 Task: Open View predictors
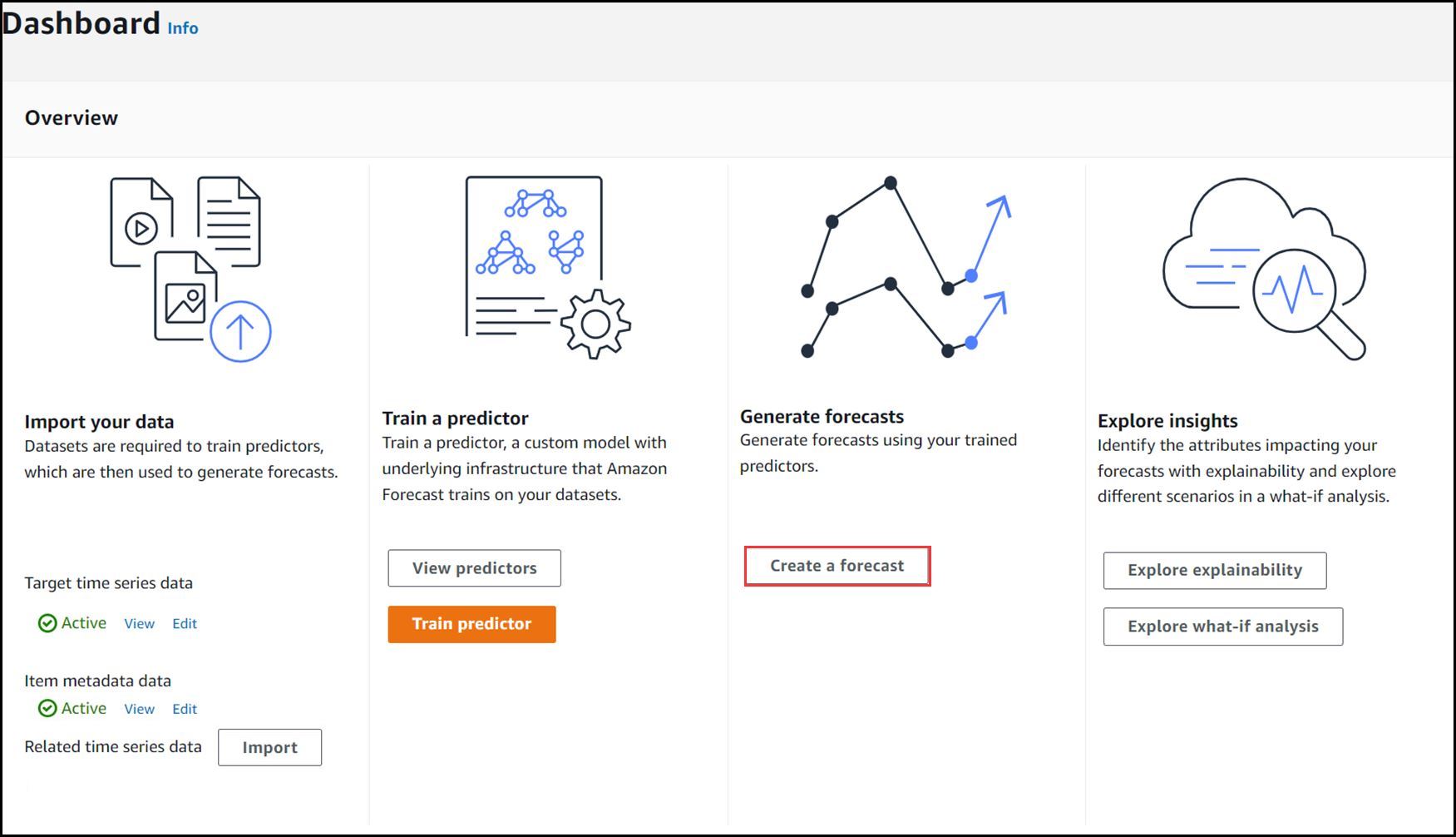coord(474,568)
